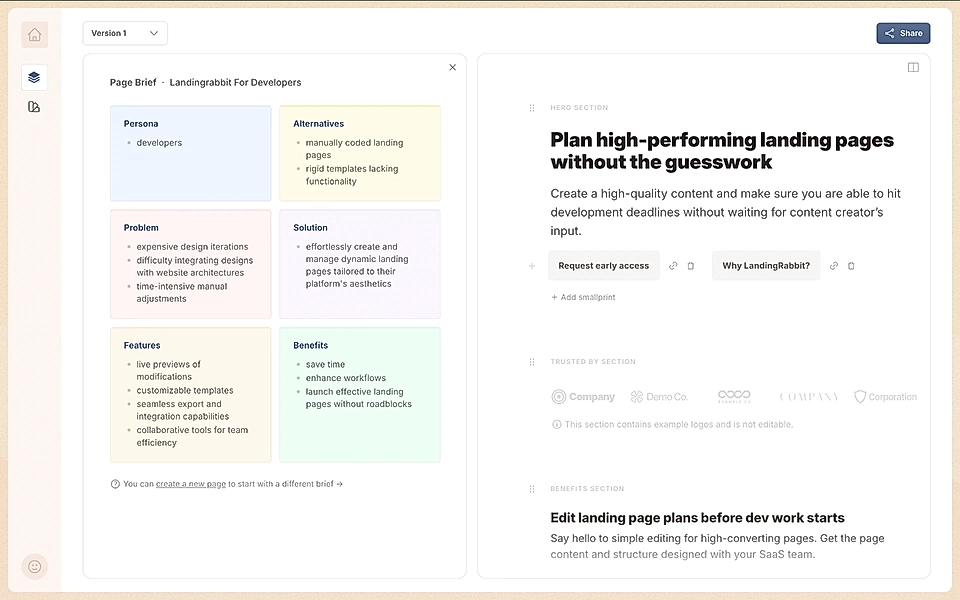Screen dimensions: 960x600
Task: Click the Share button
Action: tap(903, 33)
